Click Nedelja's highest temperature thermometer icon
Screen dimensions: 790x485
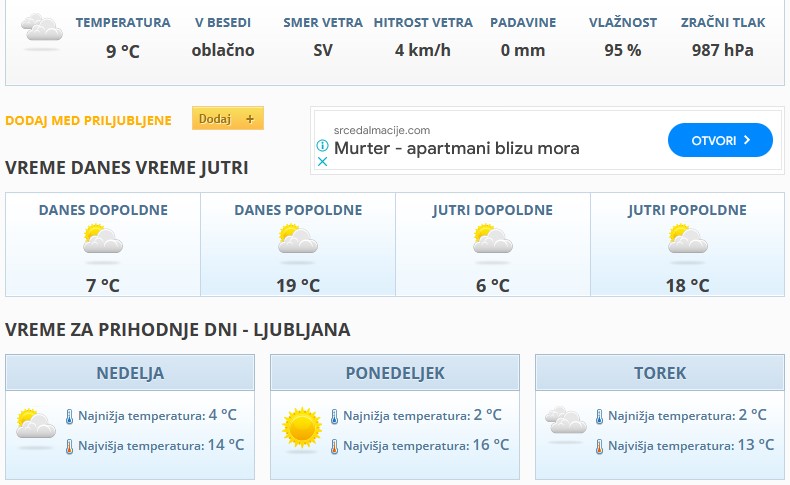point(69,446)
